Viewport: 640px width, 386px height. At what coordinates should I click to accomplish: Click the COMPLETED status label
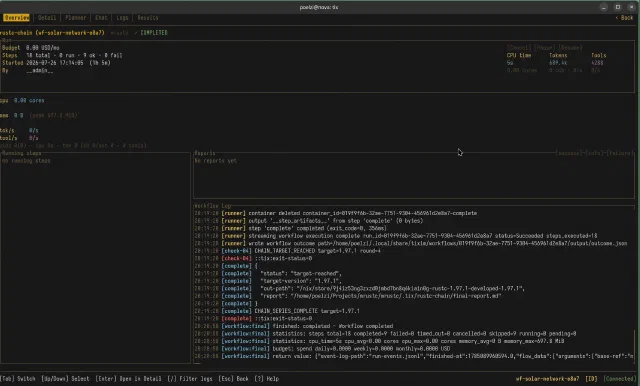154,33
